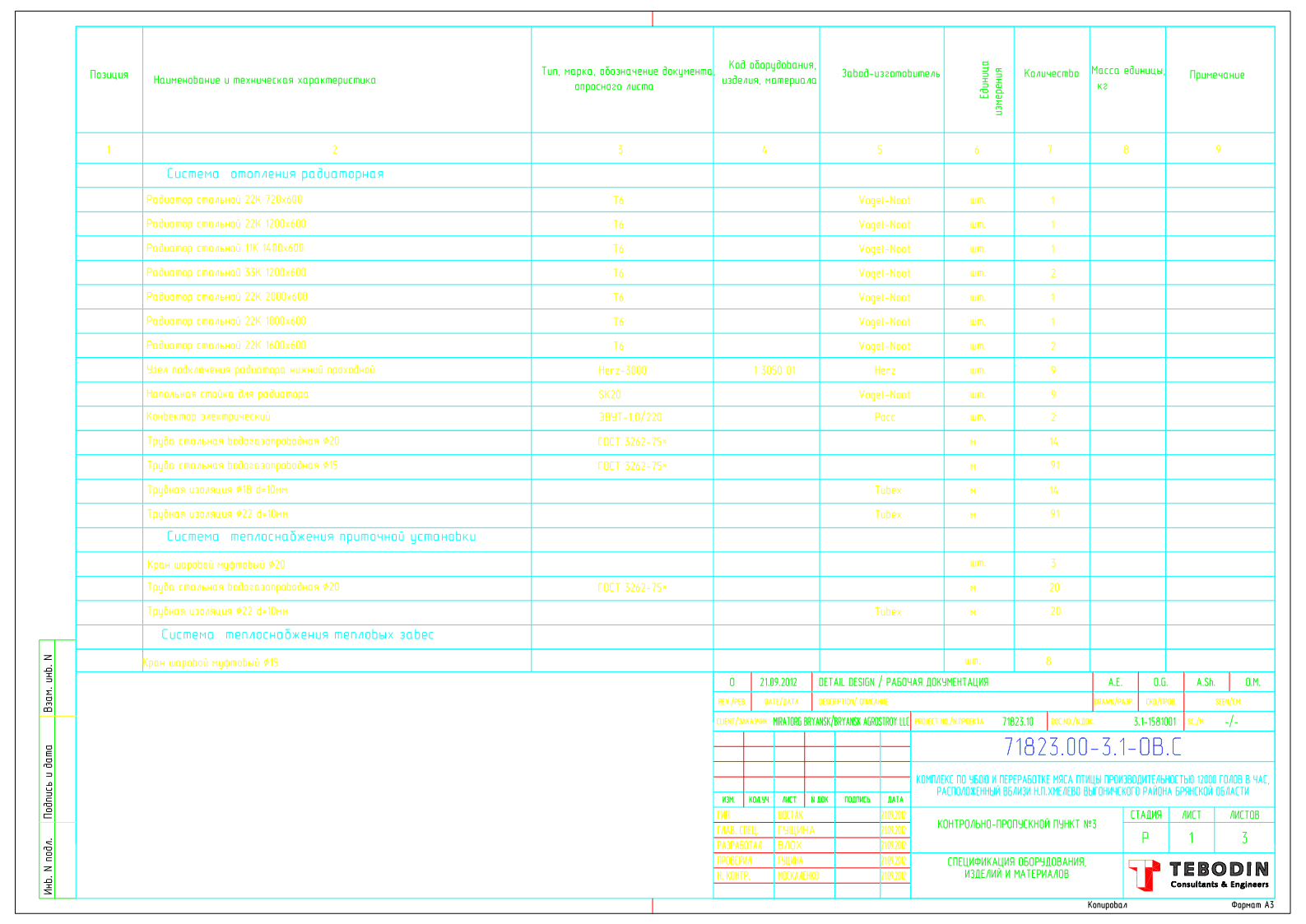The width and height of the screenshot is (1306, 924).
Task: Select the 'SK20' type cell
Action: point(610,395)
